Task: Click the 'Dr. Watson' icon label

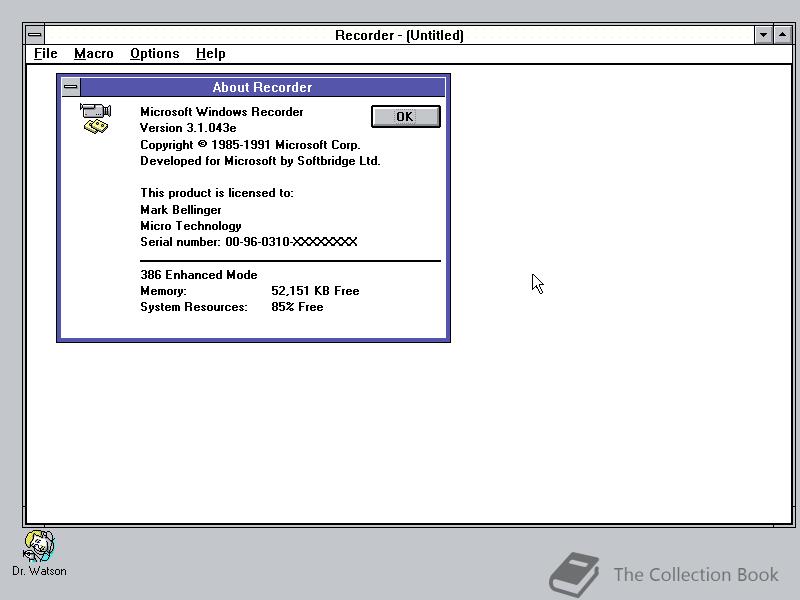Action: pos(39,571)
